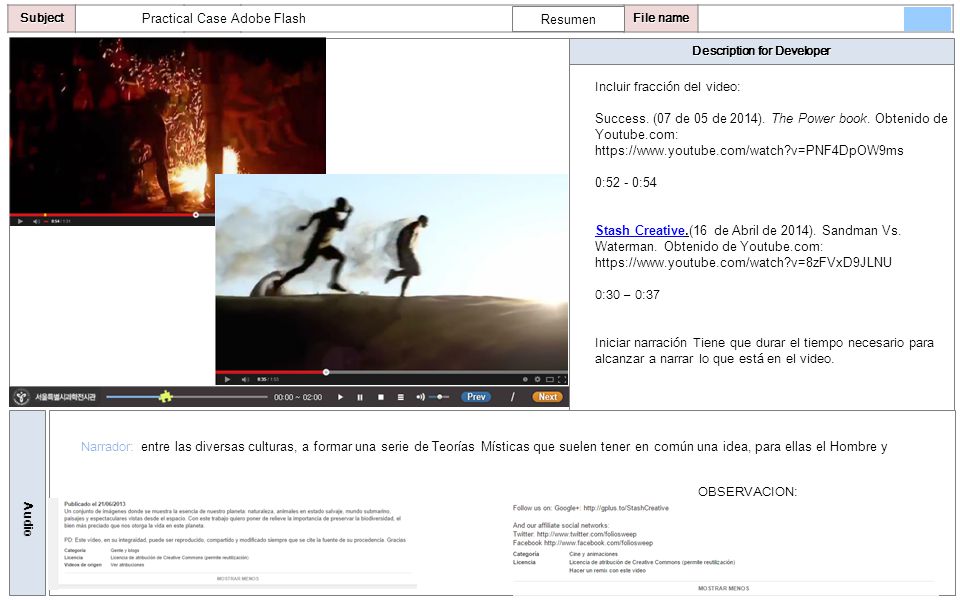Click the blue square next to File name field
The height and width of the screenshot is (600, 960).
pos(928,19)
